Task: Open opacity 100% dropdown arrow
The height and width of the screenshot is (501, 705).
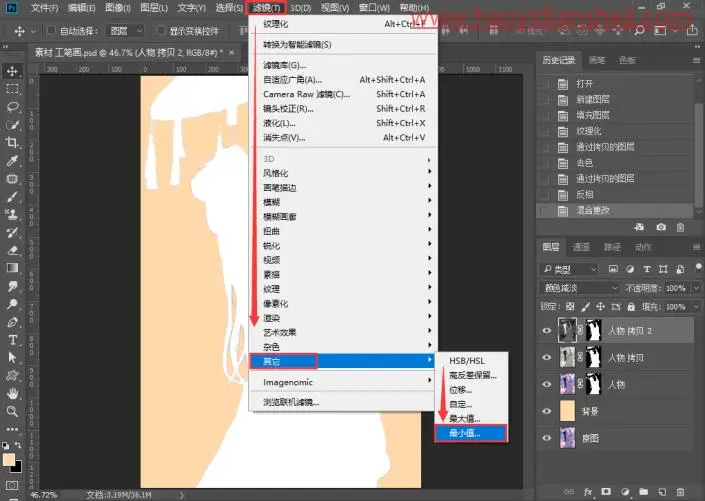Action: [x=696, y=288]
